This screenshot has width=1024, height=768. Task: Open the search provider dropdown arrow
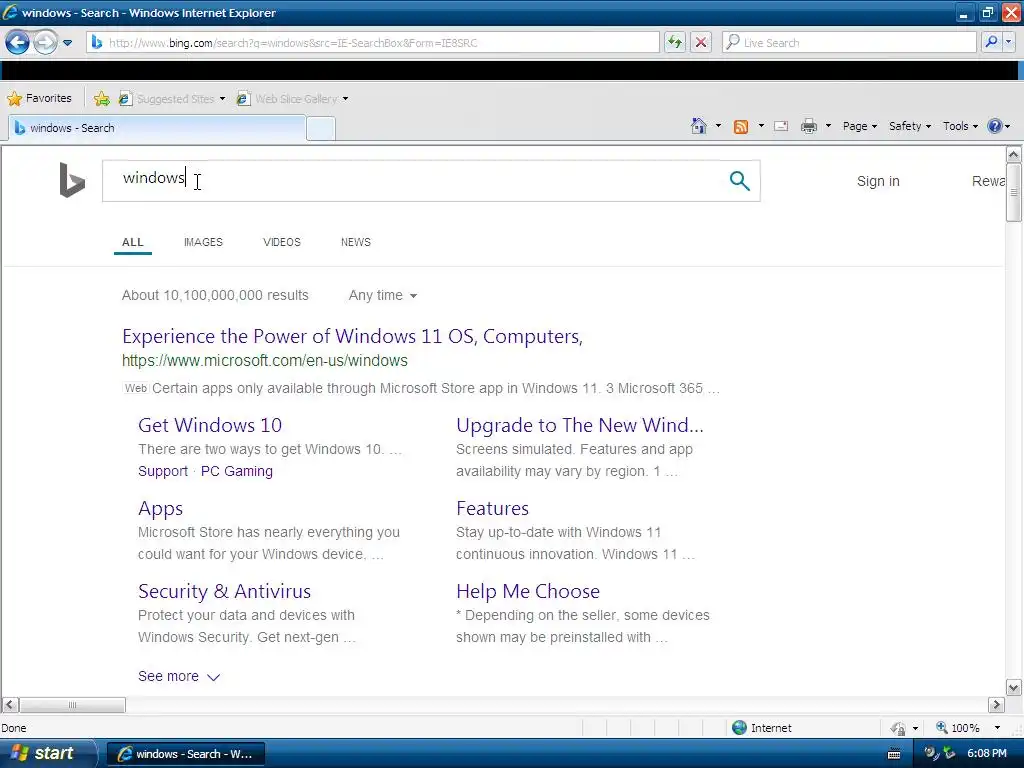point(1009,42)
